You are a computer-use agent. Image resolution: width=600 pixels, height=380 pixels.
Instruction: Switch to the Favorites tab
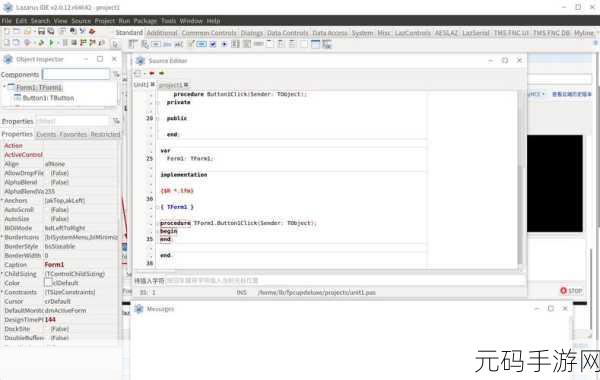click(73, 134)
